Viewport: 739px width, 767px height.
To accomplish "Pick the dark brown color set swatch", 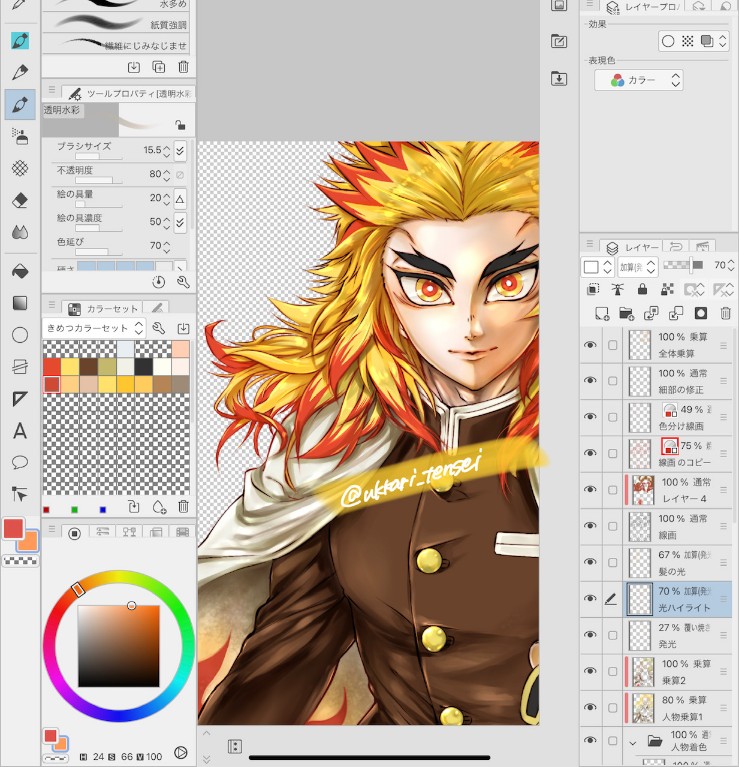I will pos(89,367).
